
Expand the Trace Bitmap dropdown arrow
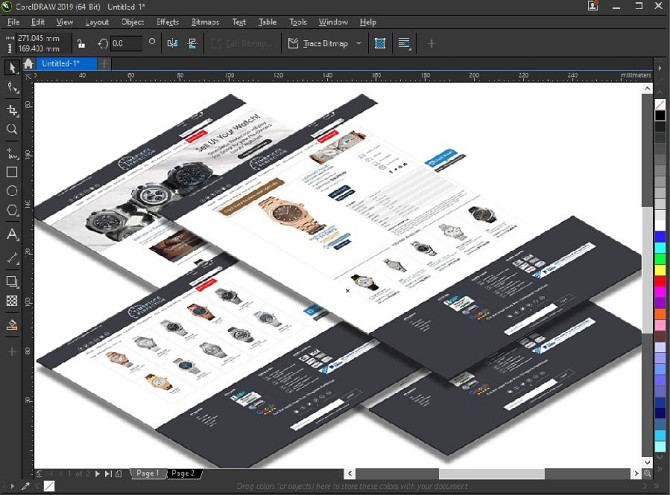click(x=359, y=43)
